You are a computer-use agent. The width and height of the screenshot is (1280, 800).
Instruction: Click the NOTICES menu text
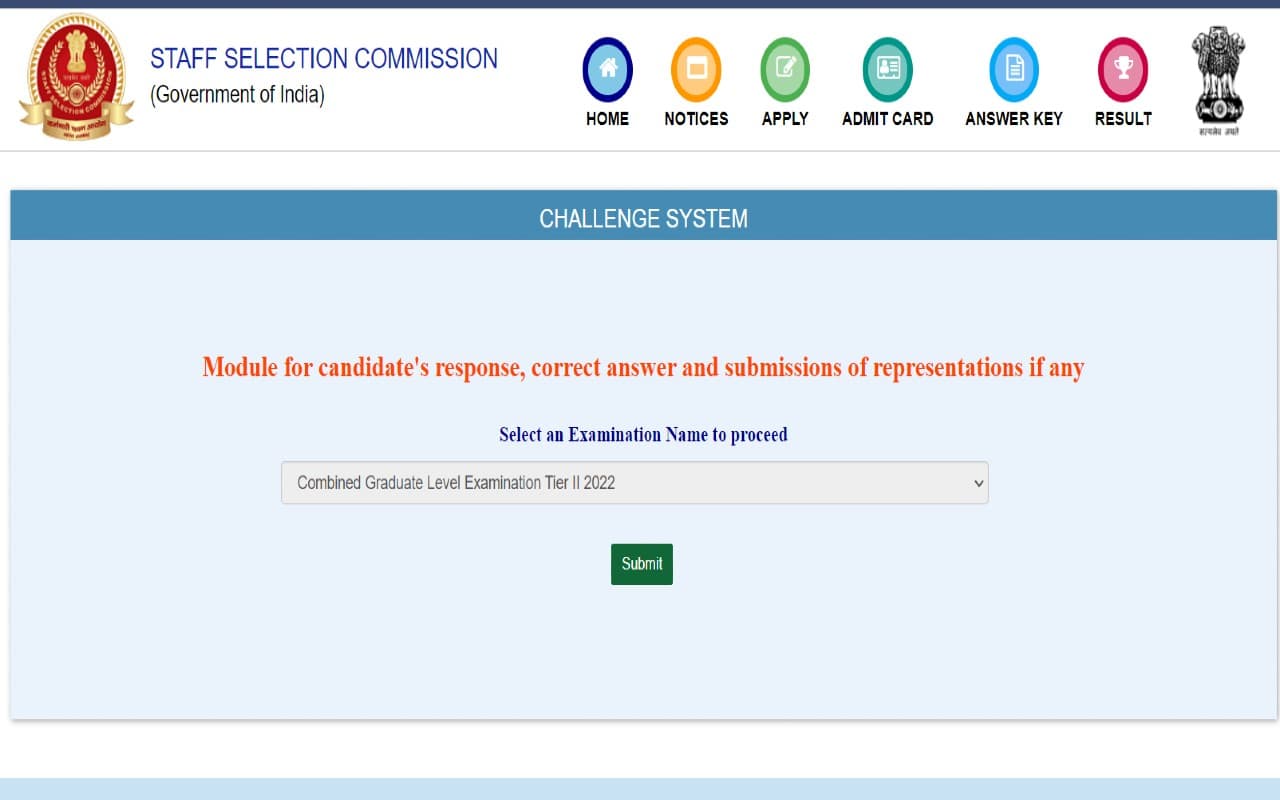[696, 118]
